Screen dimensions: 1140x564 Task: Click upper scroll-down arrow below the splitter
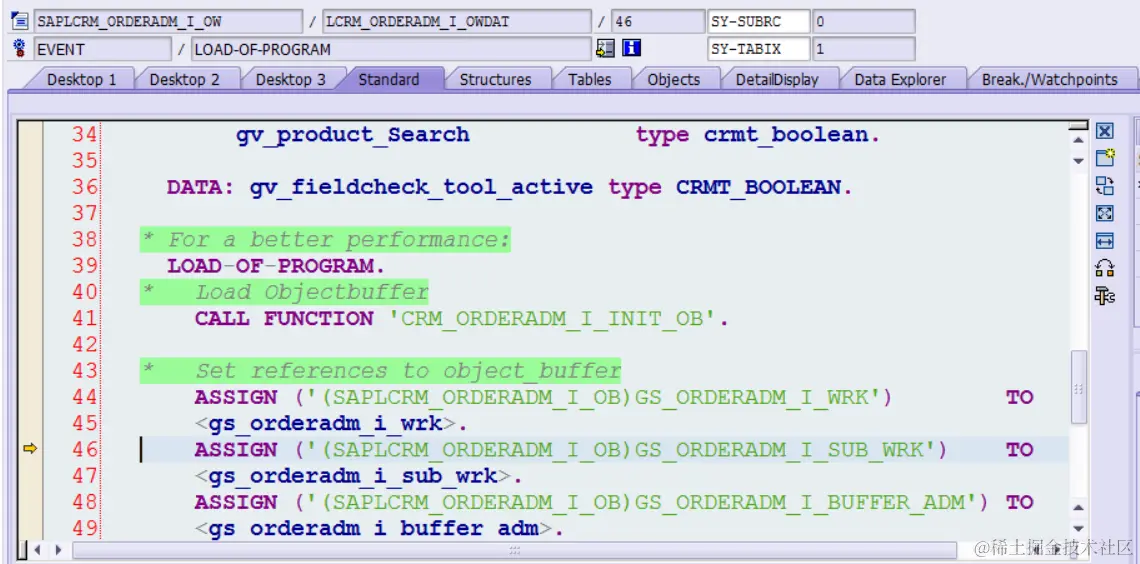point(1079,161)
